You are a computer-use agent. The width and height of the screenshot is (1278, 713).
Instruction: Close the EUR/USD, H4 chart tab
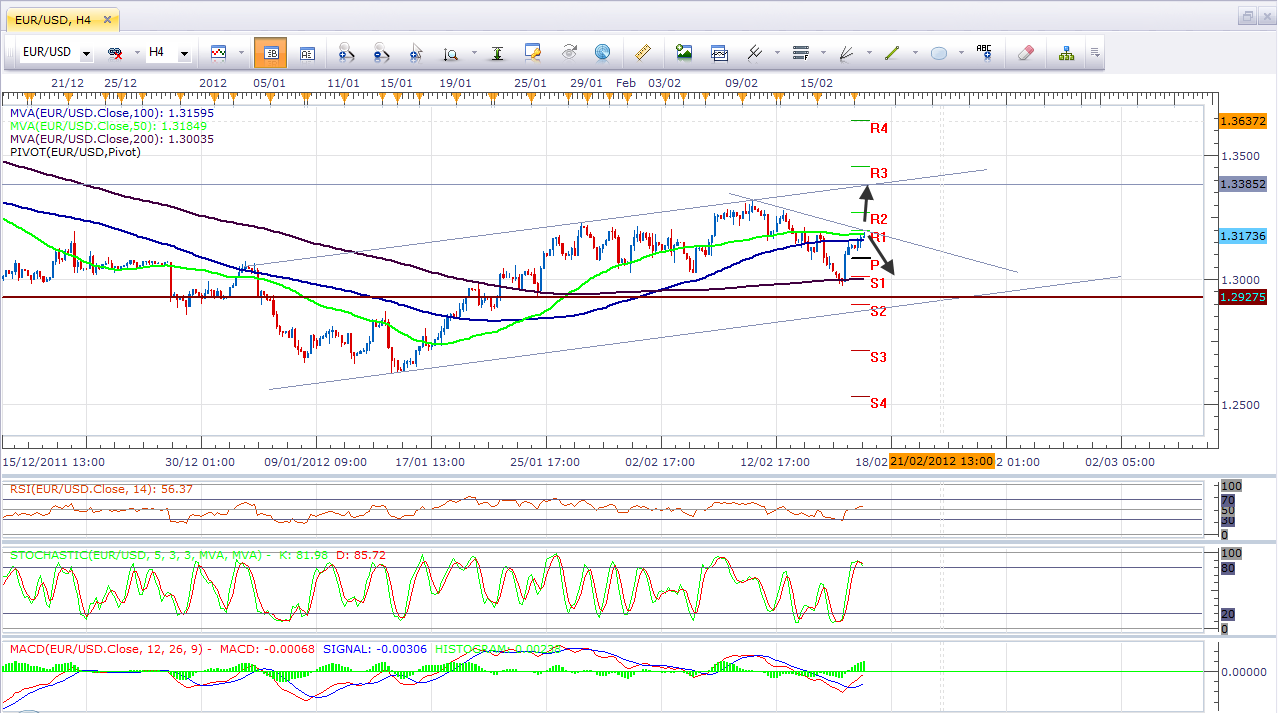point(106,18)
